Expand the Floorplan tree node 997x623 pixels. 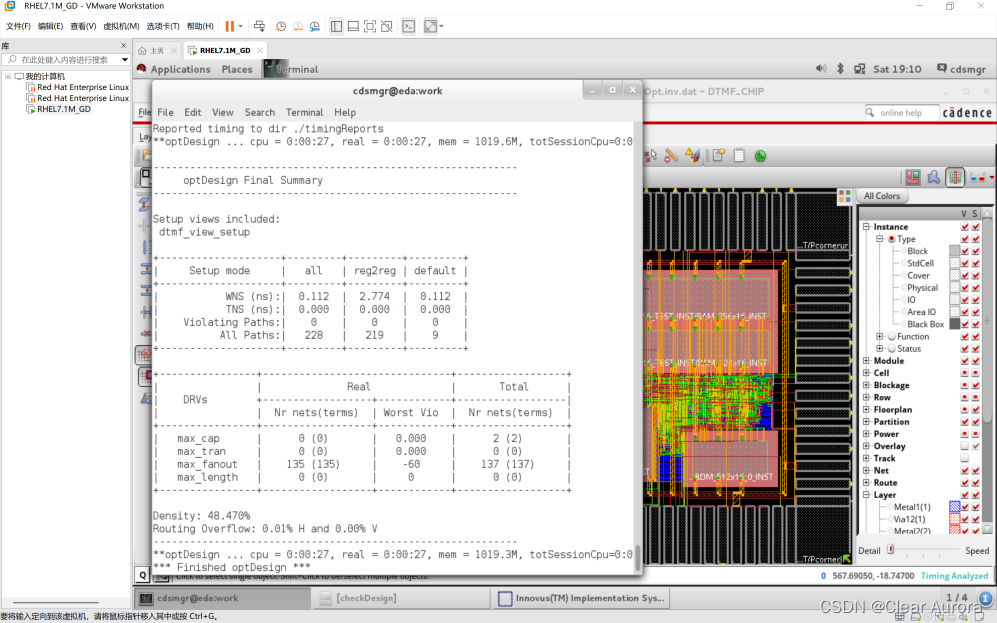point(866,409)
